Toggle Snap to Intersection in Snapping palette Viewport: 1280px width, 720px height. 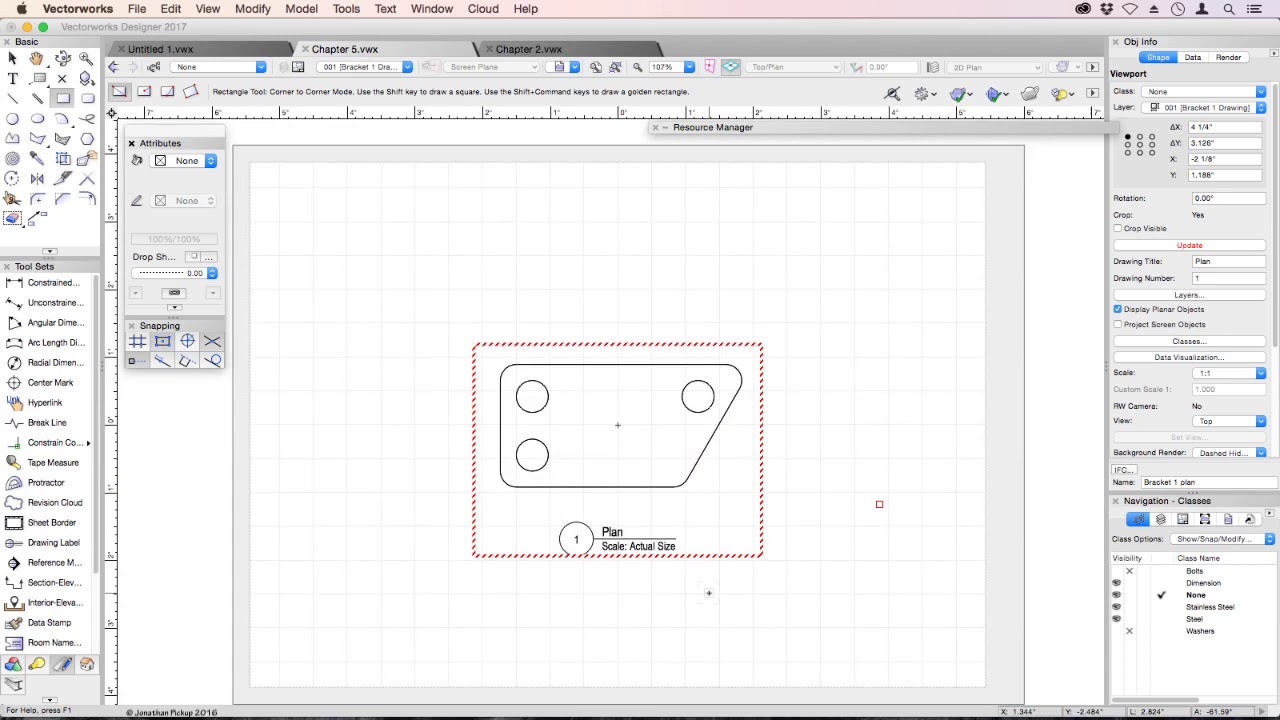click(x=212, y=341)
